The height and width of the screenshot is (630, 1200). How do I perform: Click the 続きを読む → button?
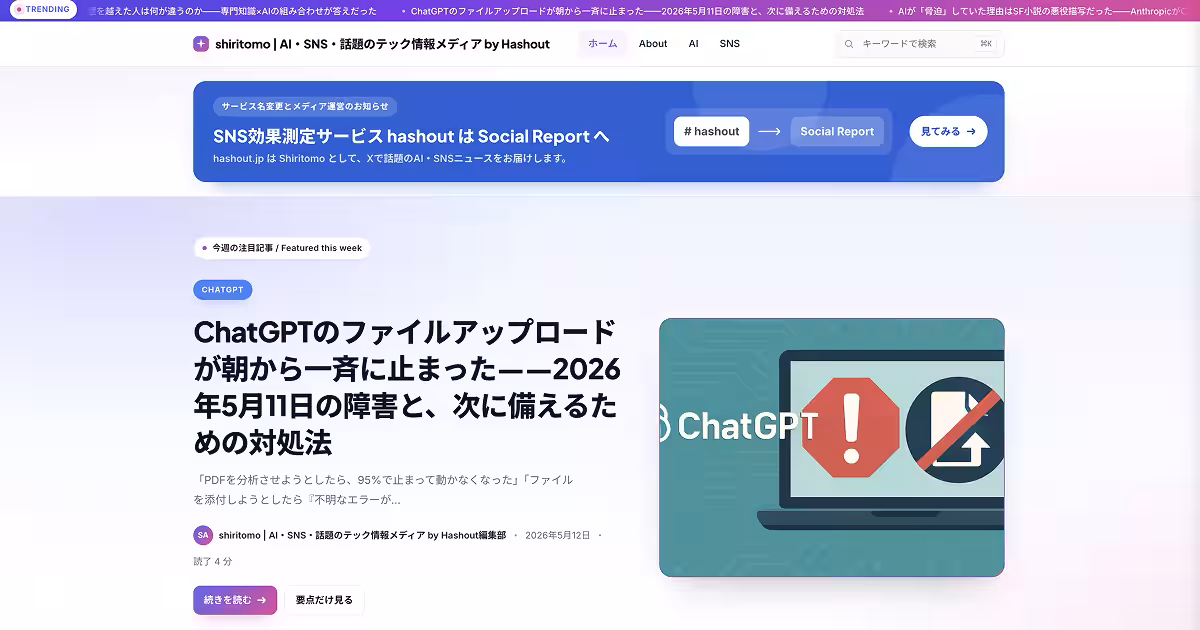[x=235, y=600]
